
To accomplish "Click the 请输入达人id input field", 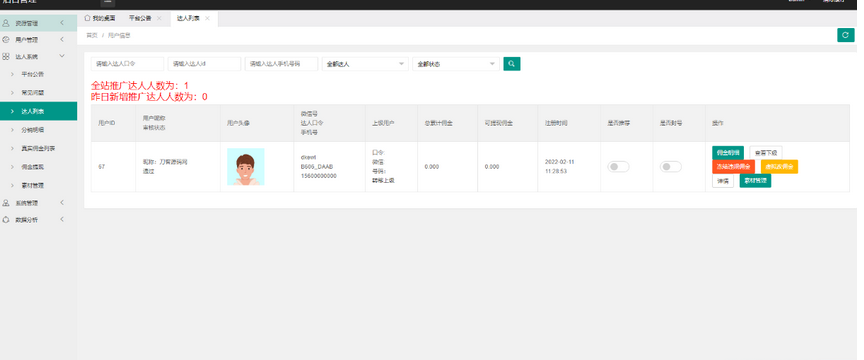I will 204,64.
